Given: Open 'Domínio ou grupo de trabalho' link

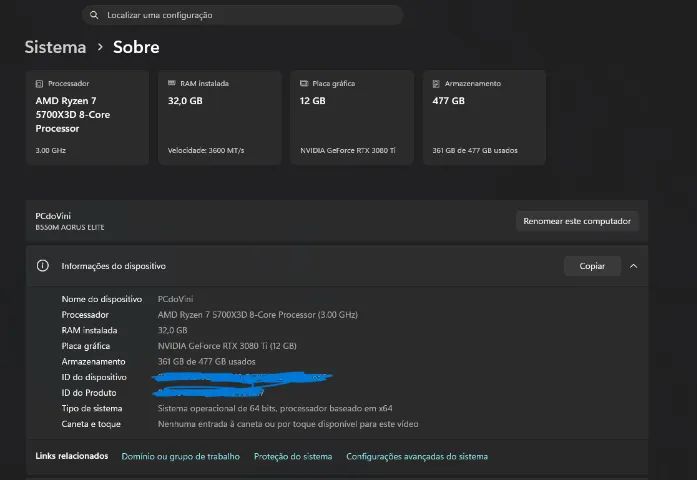Looking at the screenshot, I should tap(180, 456).
